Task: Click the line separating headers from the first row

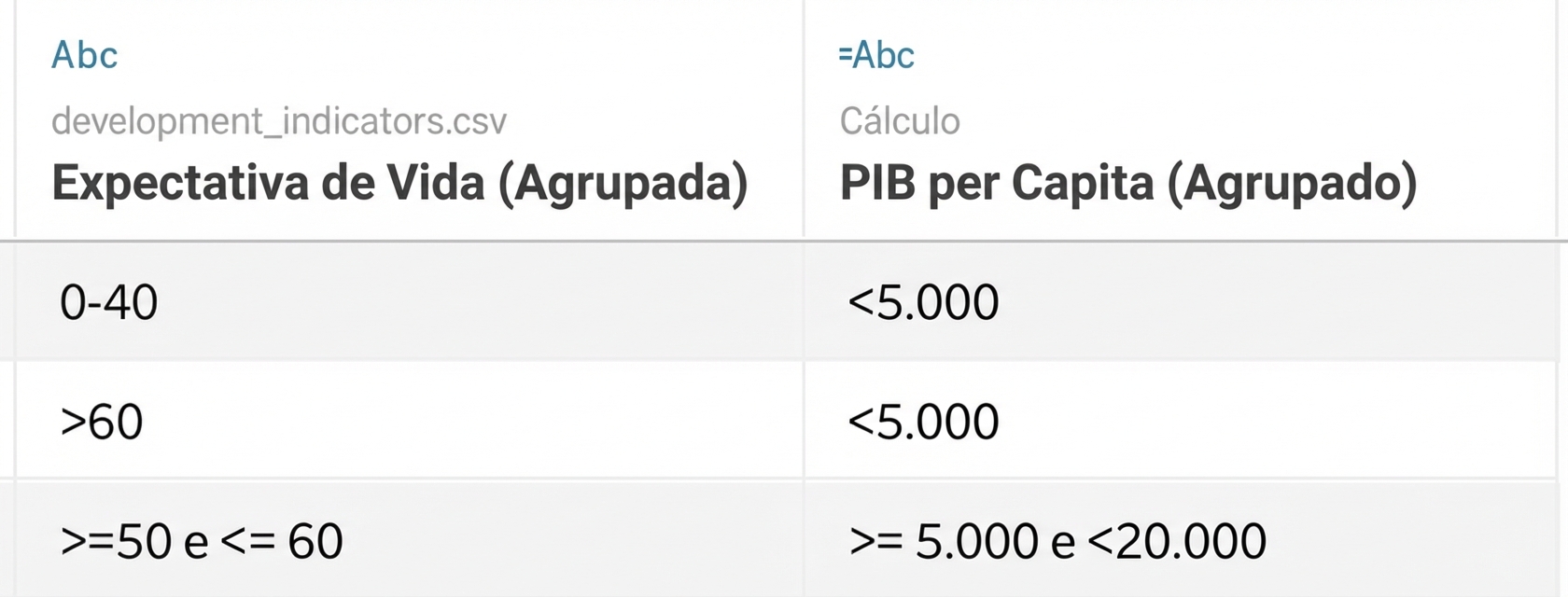Action: click(784, 242)
